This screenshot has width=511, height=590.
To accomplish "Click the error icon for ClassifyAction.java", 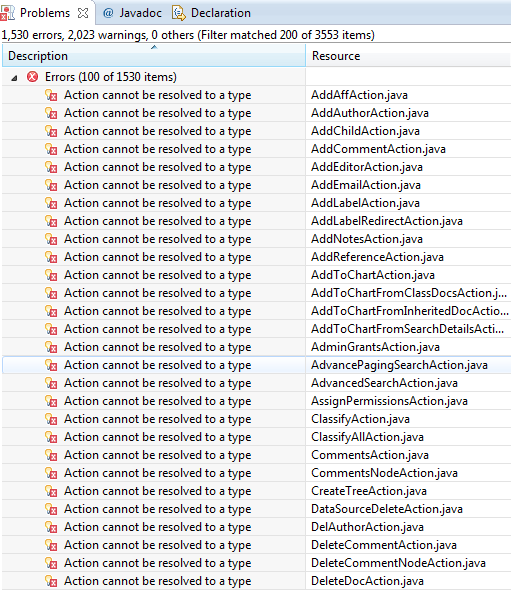I will point(51,419).
